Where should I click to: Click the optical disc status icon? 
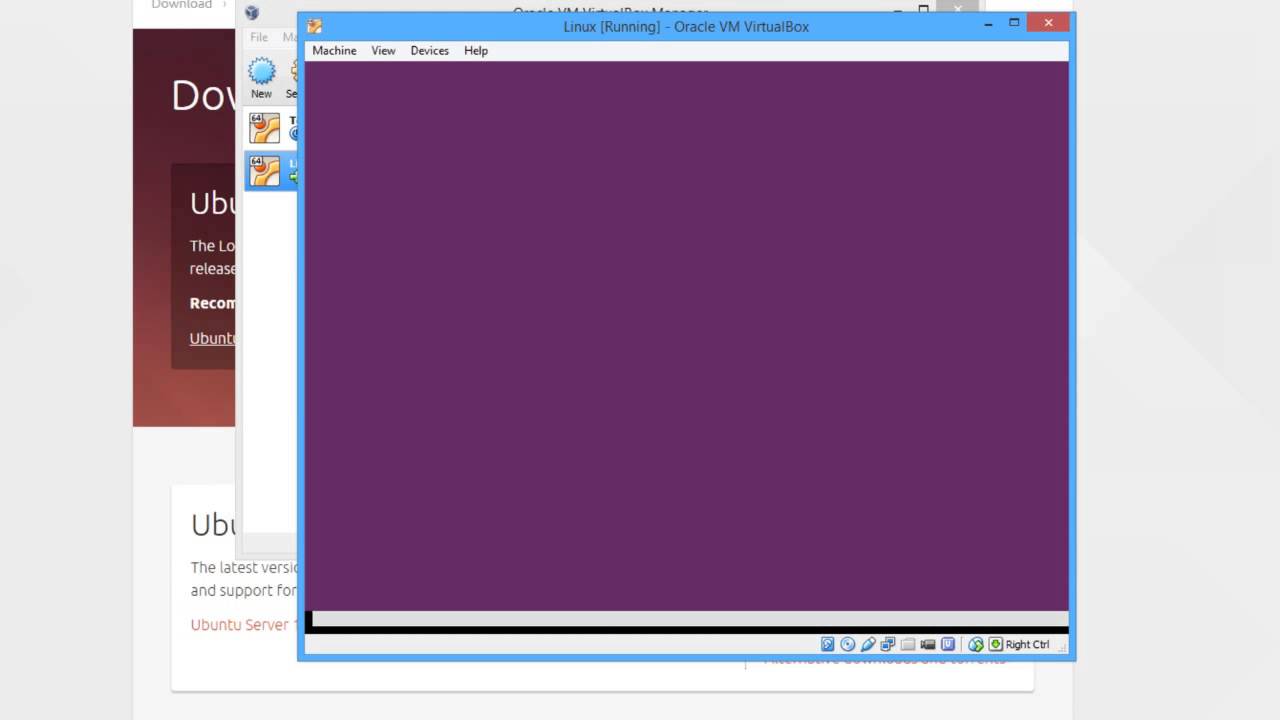pyautogui.click(x=848, y=644)
